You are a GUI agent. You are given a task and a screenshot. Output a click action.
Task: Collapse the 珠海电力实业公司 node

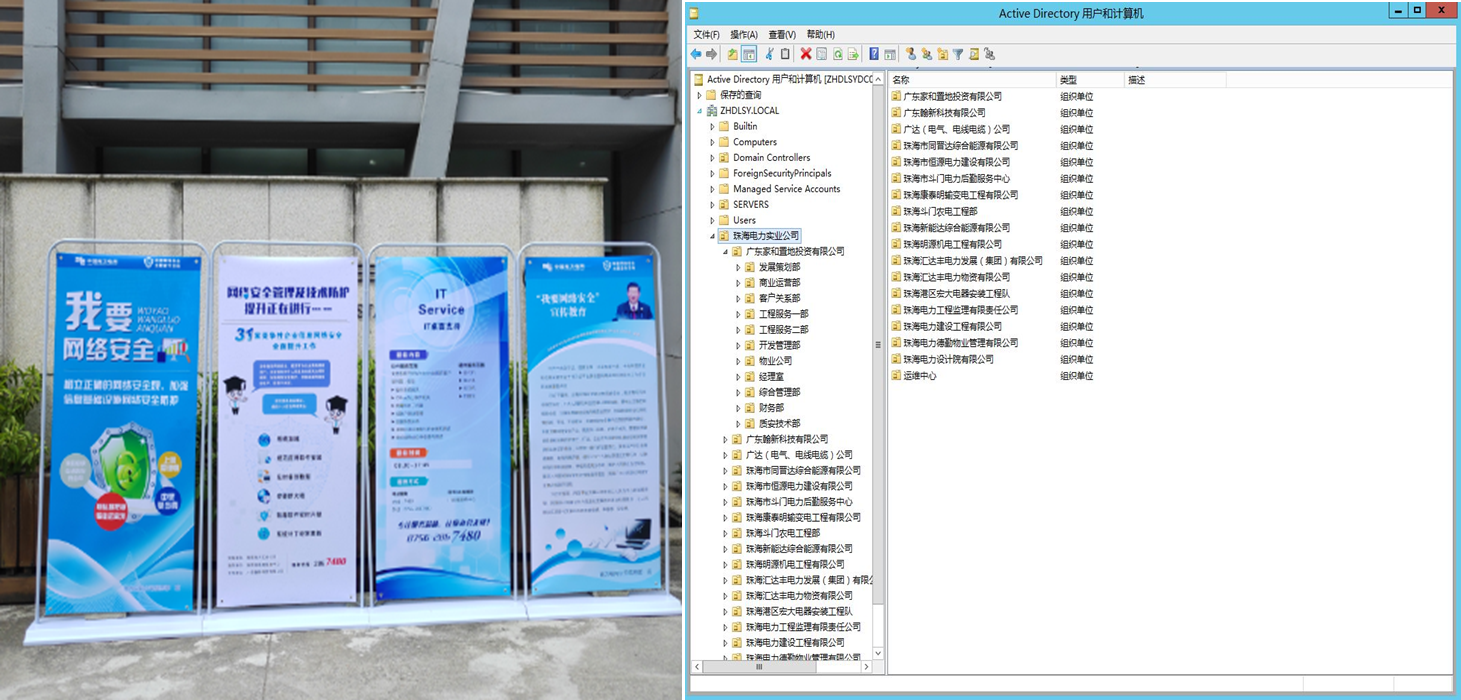point(712,236)
